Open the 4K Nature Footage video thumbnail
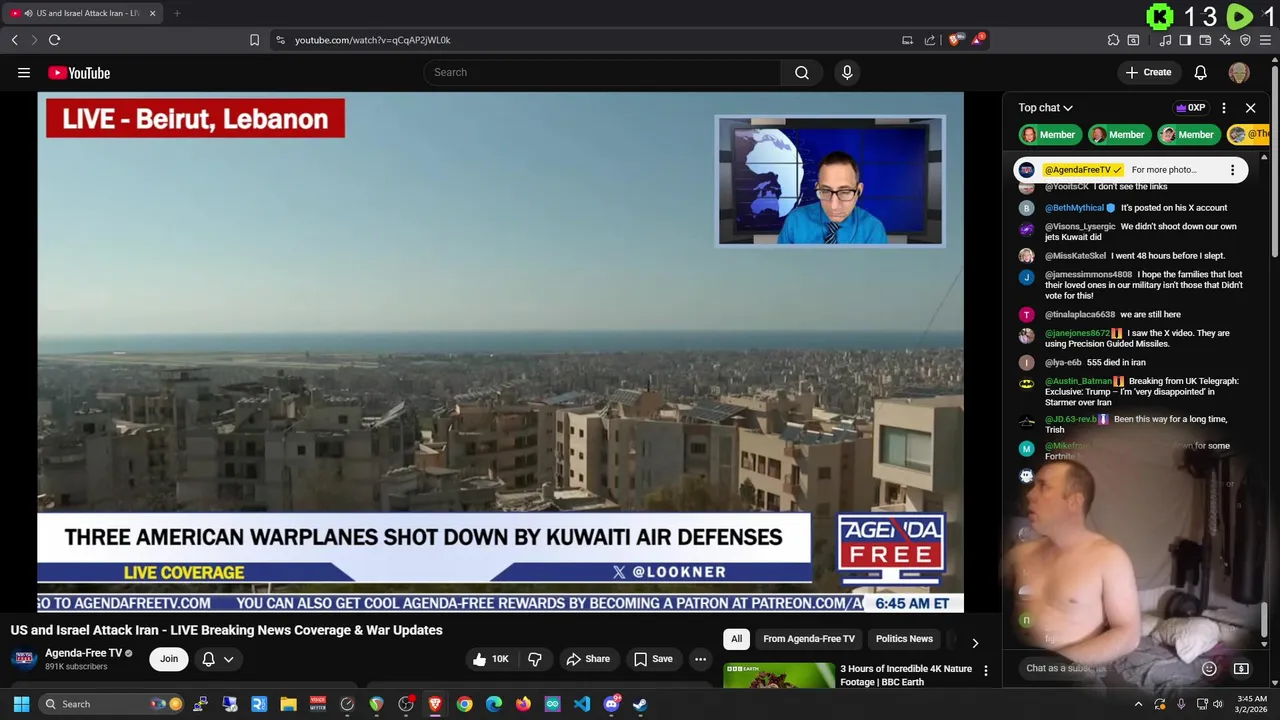This screenshot has height=720, width=1280. pyautogui.click(x=779, y=676)
